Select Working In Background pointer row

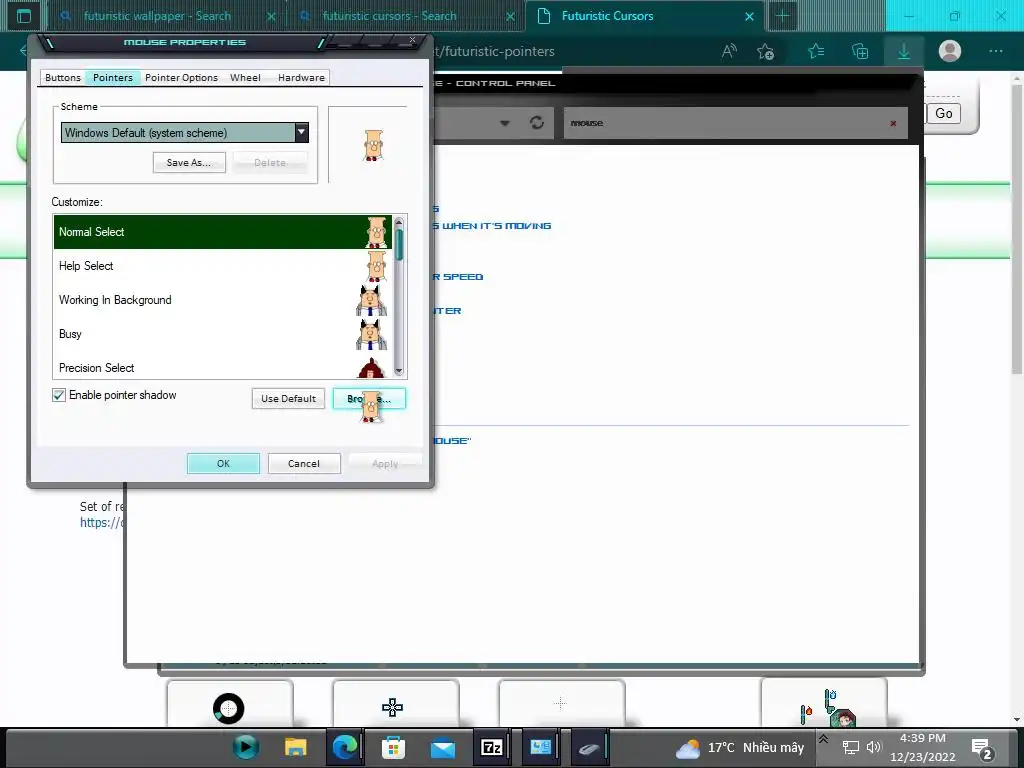click(223, 300)
